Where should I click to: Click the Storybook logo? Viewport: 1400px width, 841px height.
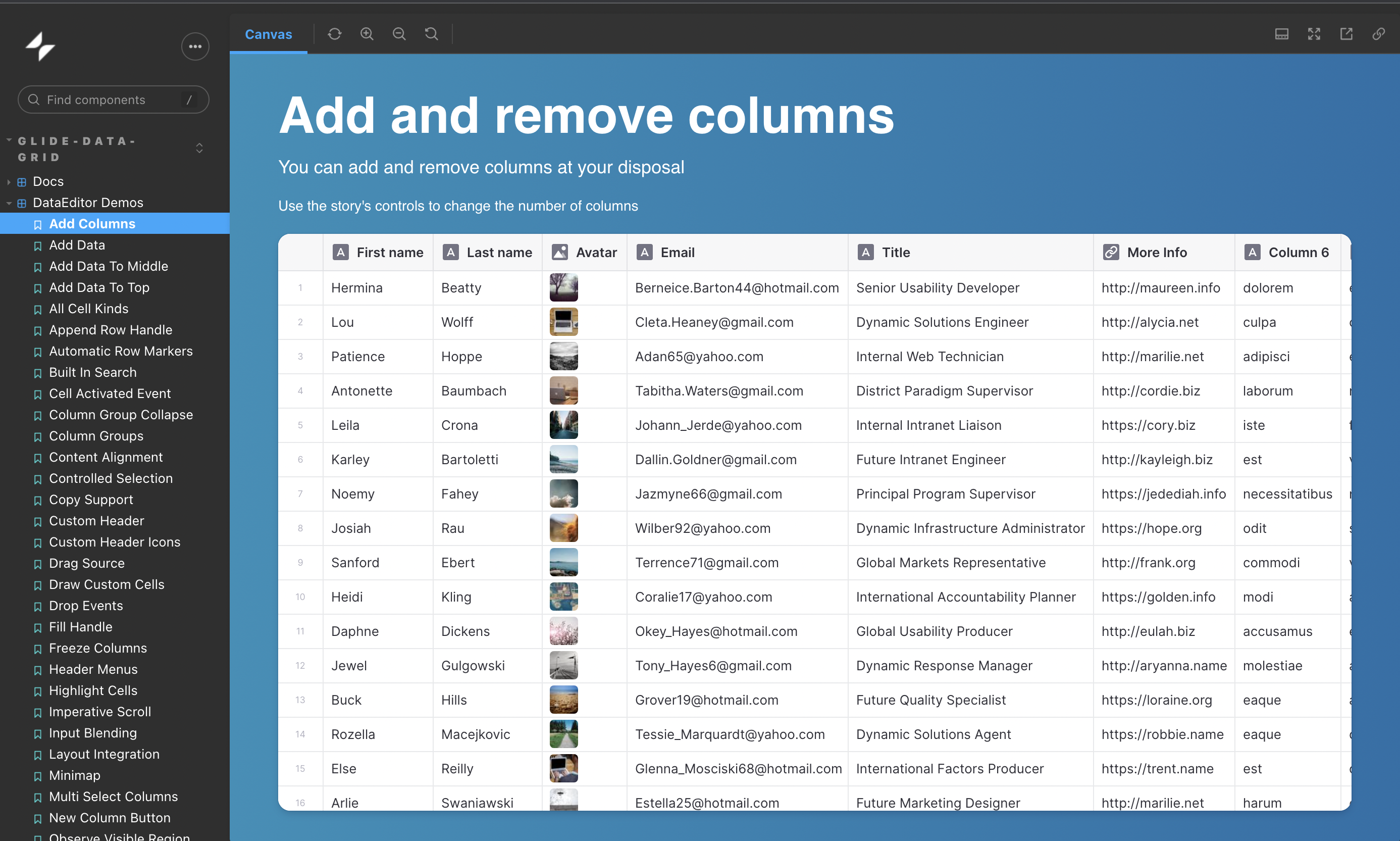point(40,46)
